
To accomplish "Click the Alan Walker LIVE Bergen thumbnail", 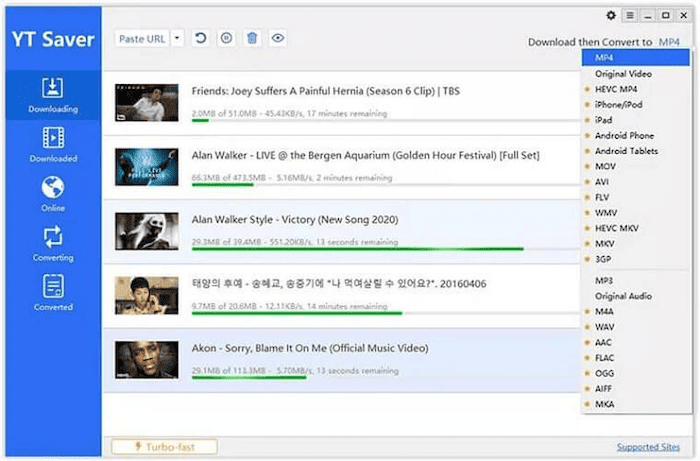I will [x=146, y=167].
